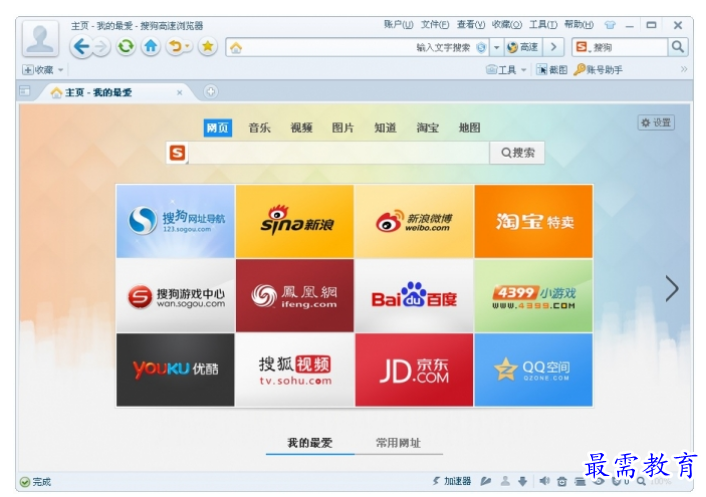Click the Sogou S logo in search bar

coord(177,153)
